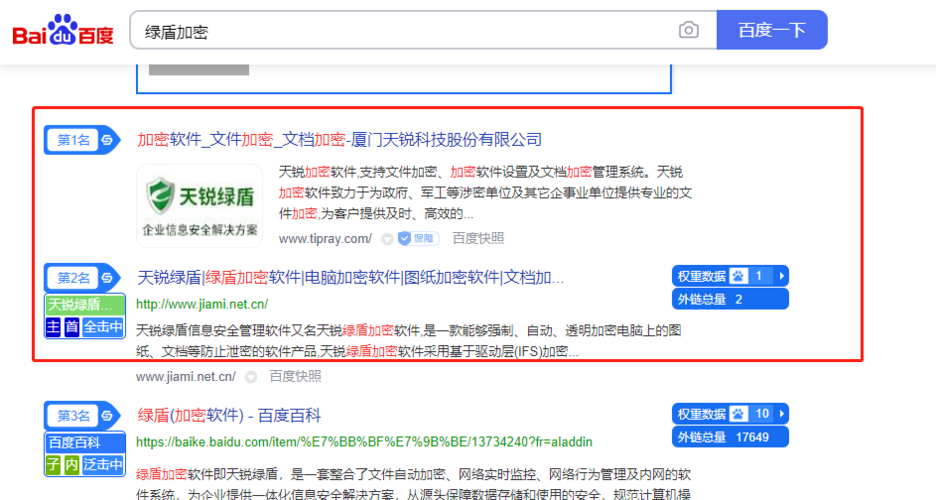936x500 pixels.
Task: Expand dropdown arrow next to www.jiami.net.cn
Action: (x=251, y=377)
